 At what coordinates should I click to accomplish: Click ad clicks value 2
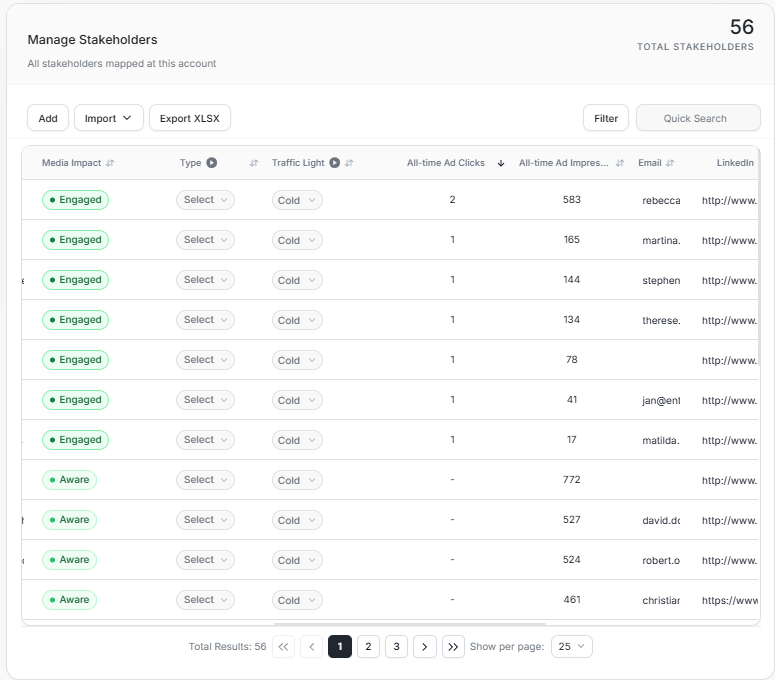(452, 200)
